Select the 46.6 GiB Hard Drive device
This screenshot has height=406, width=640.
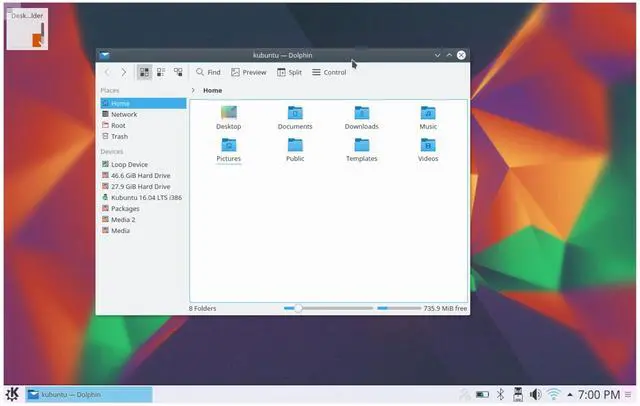point(140,175)
